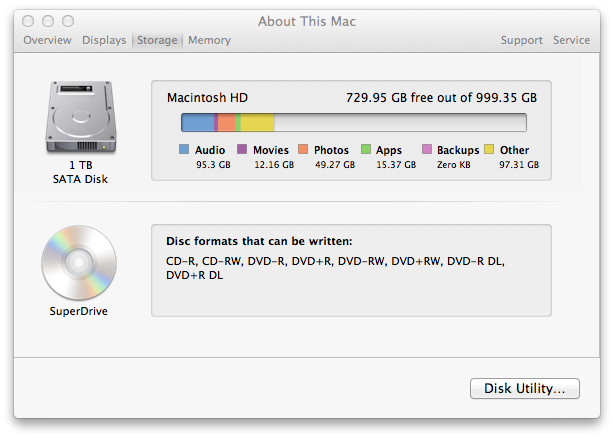Click the green Apps legend swatch
The height and width of the screenshot is (438, 614).
click(x=365, y=150)
